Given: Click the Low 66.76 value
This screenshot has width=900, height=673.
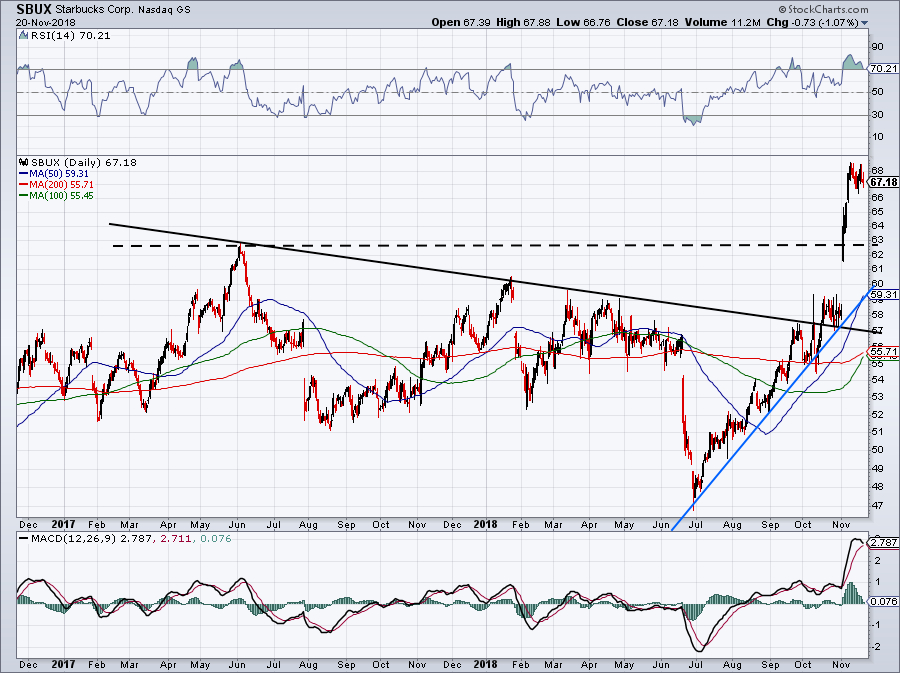Looking at the screenshot, I should click(x=583, y=22).
